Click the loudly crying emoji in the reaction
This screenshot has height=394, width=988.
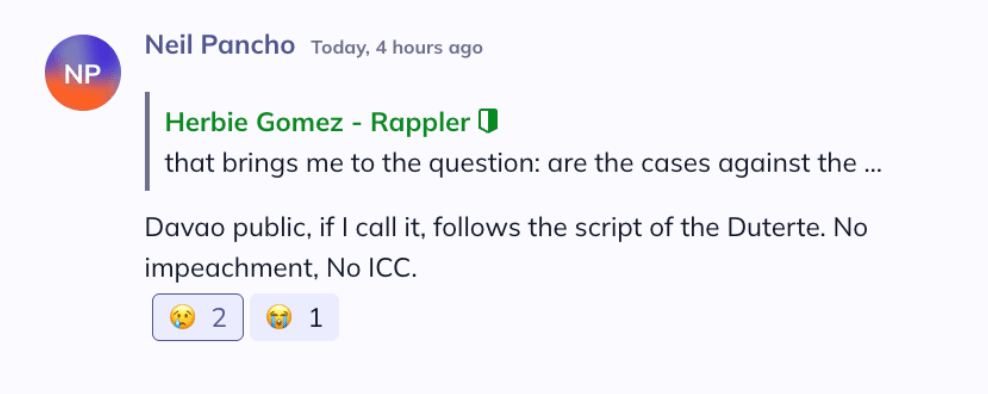coord(279,318)
